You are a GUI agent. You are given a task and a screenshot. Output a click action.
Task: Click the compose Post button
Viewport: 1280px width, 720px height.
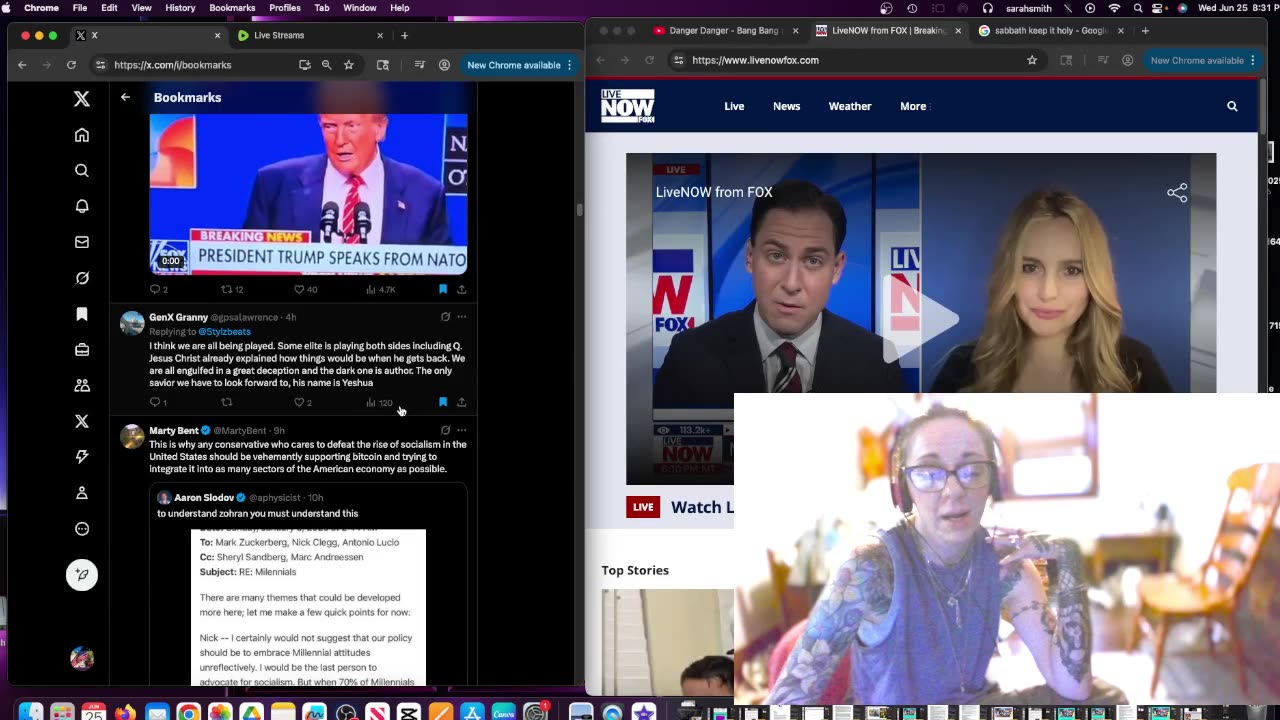tap(82, 575)
